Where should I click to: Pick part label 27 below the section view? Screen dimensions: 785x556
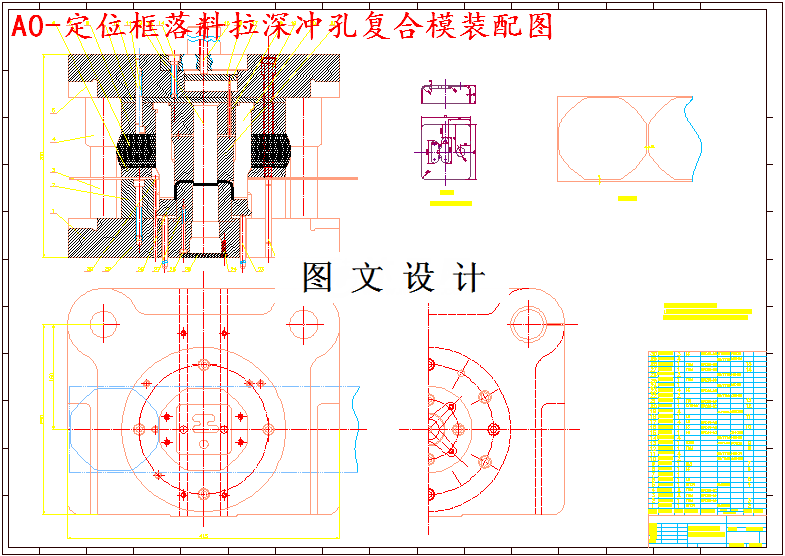[157, 270]
